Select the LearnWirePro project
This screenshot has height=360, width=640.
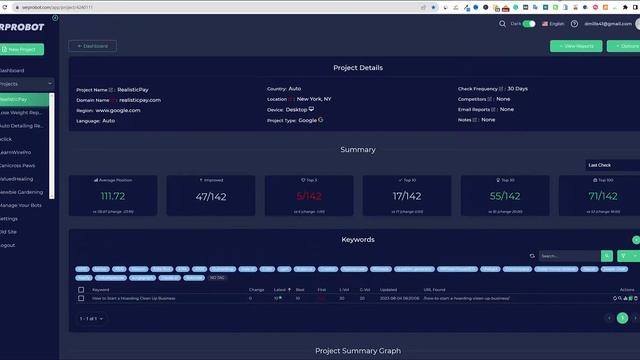coord(16,152)
